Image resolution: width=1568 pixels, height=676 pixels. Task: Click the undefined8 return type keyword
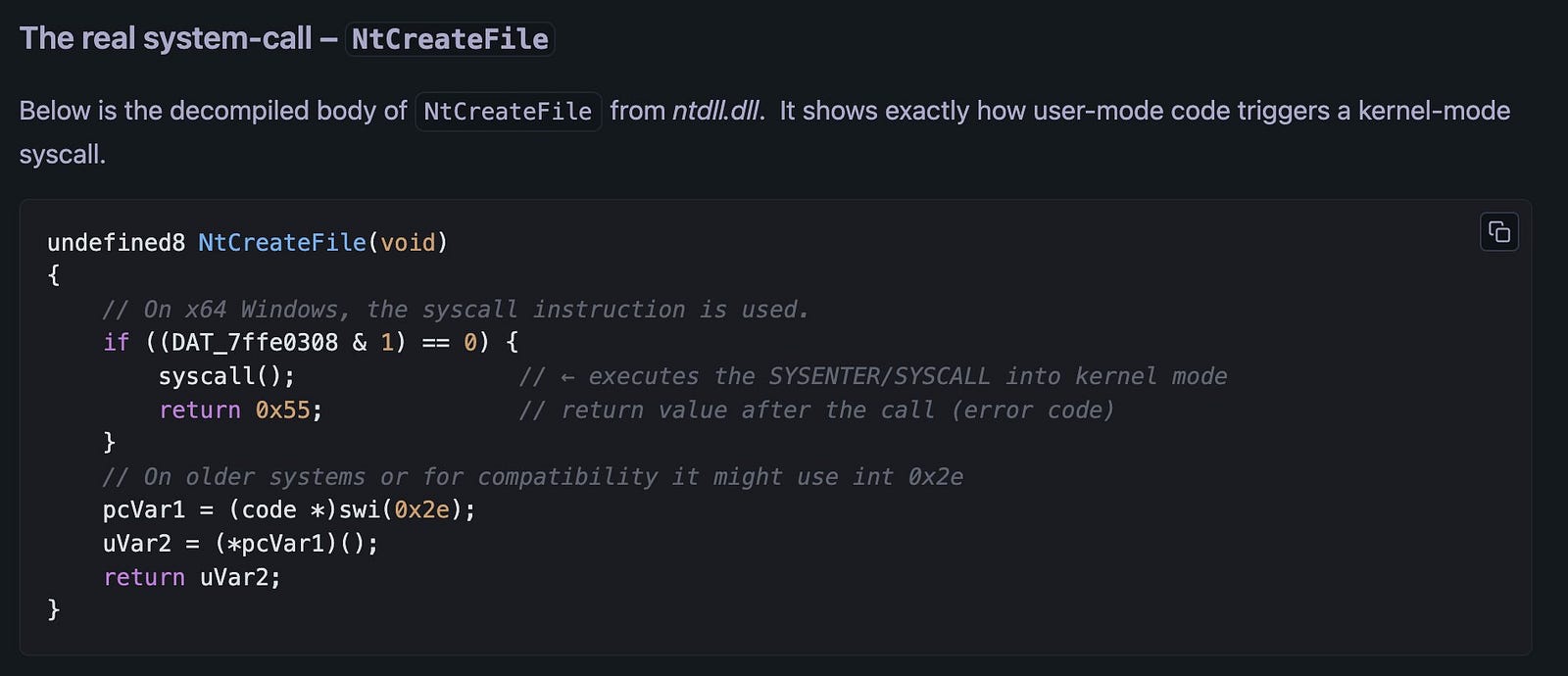tap(116, 242)
